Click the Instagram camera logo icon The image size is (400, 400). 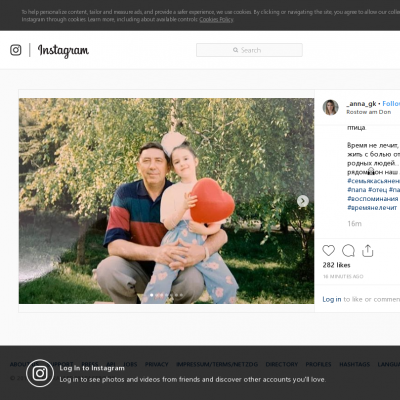point(16,50)
